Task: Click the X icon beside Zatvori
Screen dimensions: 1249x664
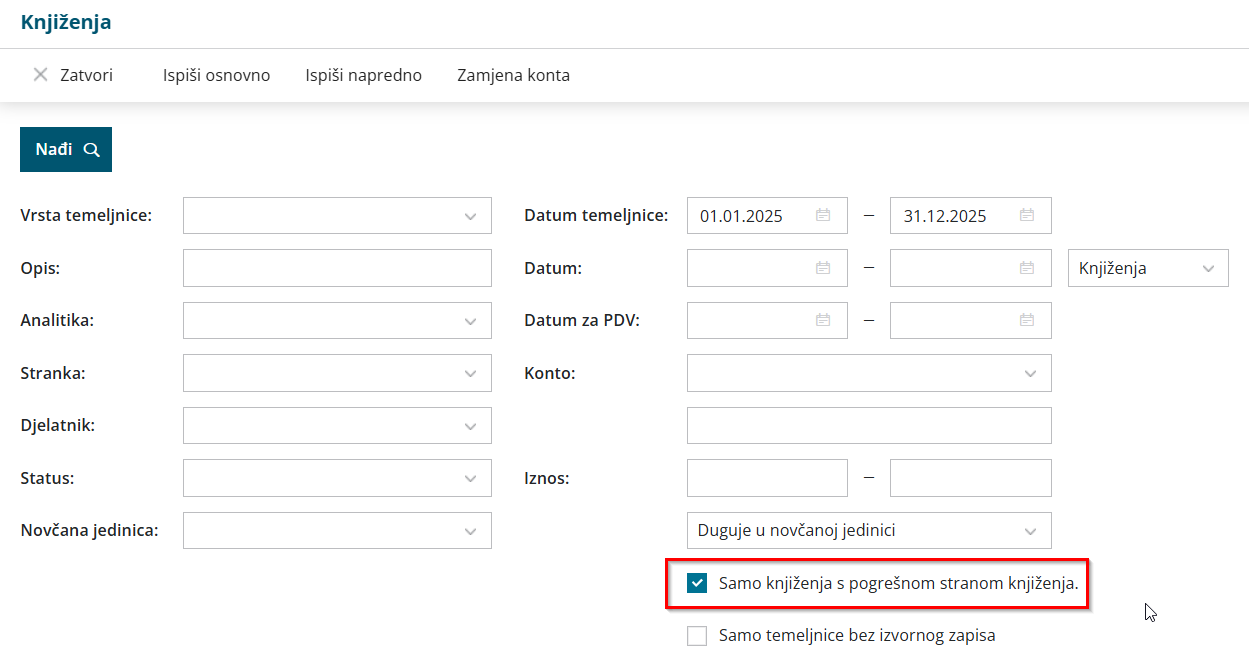Action: coord(41,75)
